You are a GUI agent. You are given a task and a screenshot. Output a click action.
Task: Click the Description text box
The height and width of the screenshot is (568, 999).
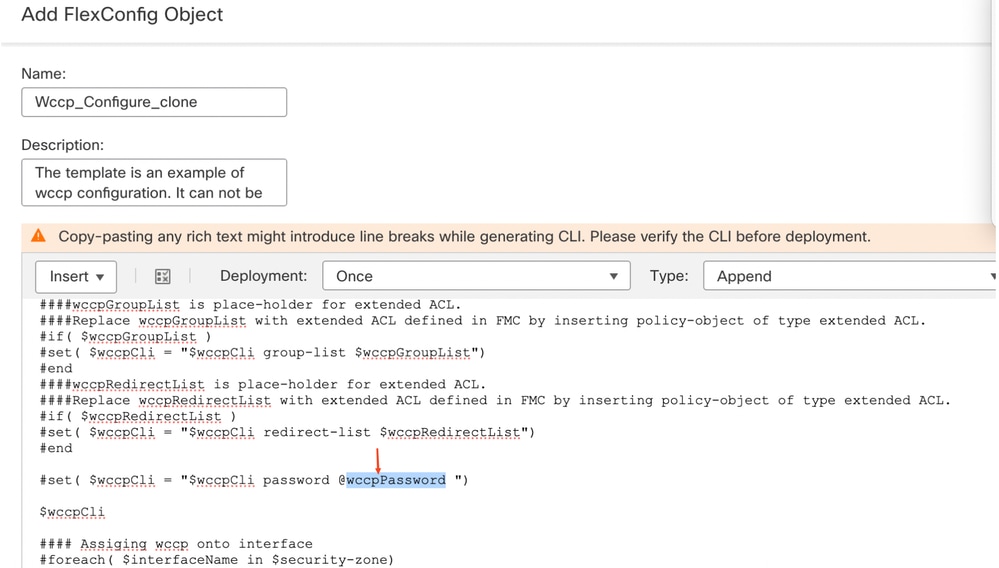point(154,183)
